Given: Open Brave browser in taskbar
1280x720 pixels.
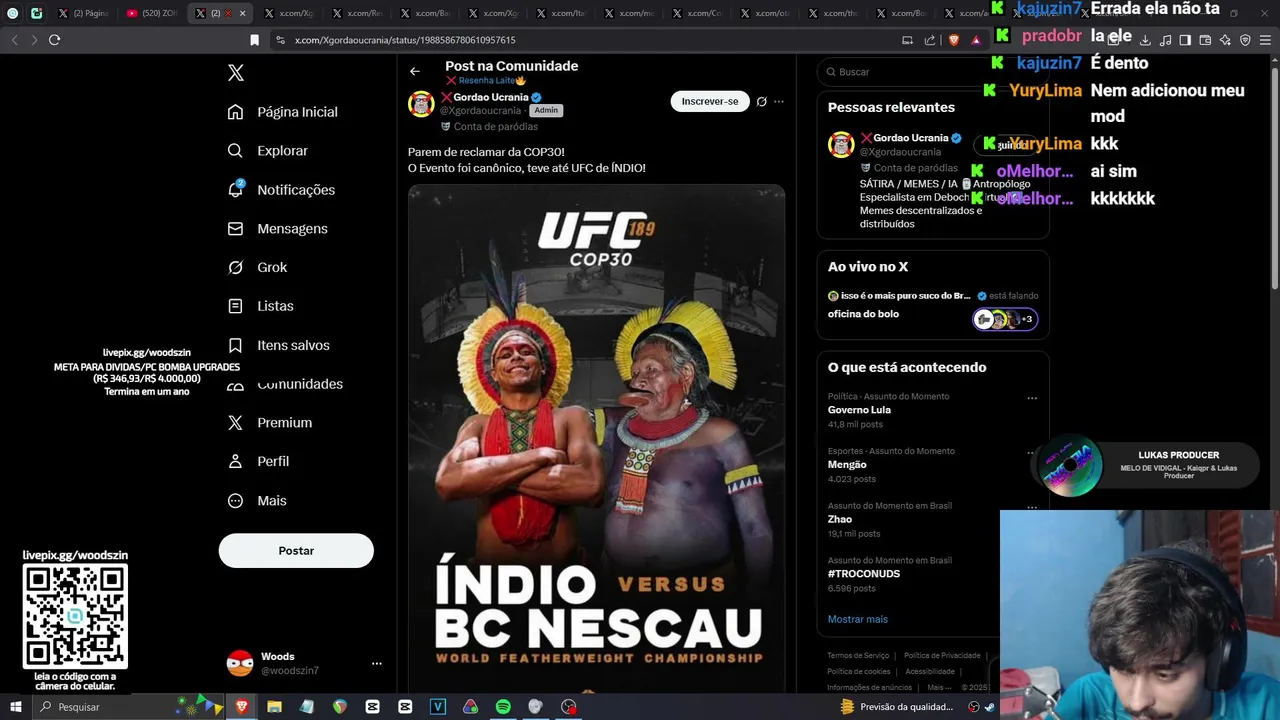Looking at the screenshot, I should [242, 707].
